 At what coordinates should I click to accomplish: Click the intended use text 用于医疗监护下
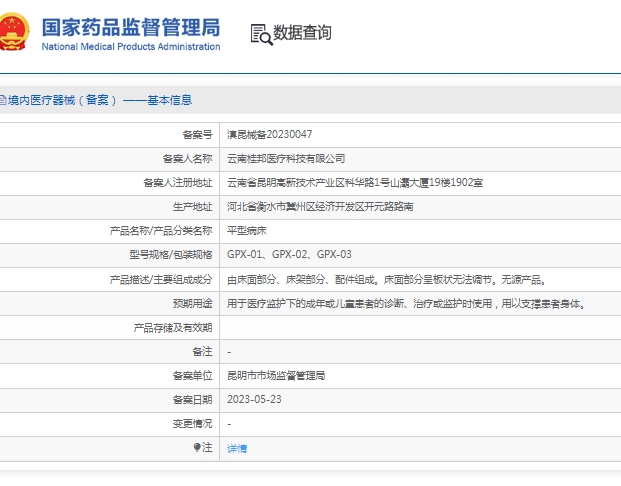[406, 304]
